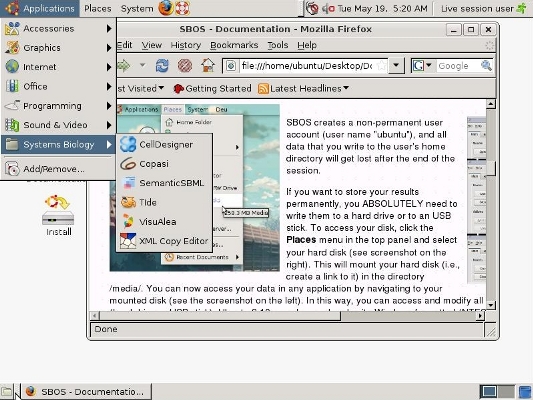This screenshot has width=533, height=400.
Task: Open Most Visited bookmarks dropdown
Action: pos(140,88)
